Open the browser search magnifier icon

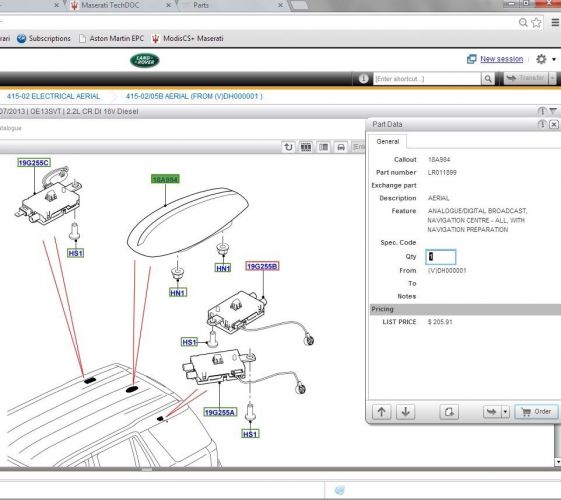tap(523, 23)
